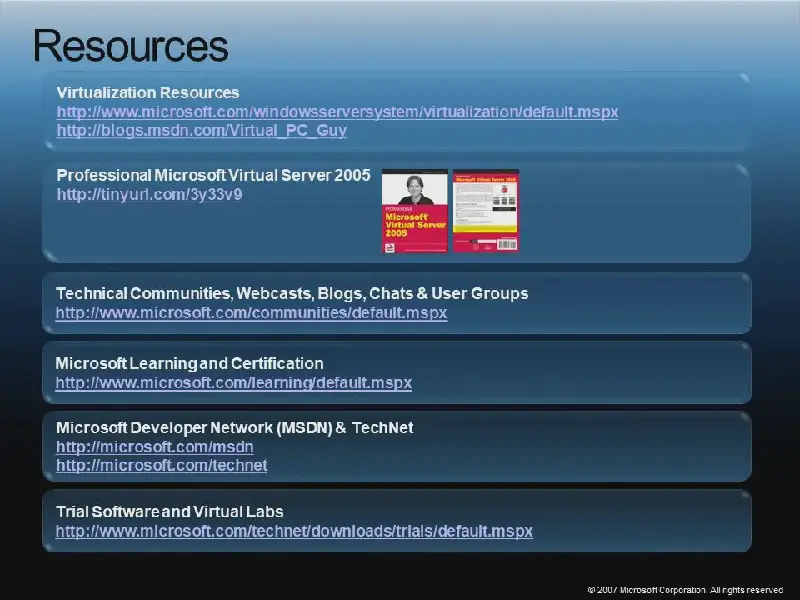Screen dimensions: 800x600
Task: Open the windowsserversystem virtualization default.mspx link
Action: pyautogui.click(x=337, y=112)
